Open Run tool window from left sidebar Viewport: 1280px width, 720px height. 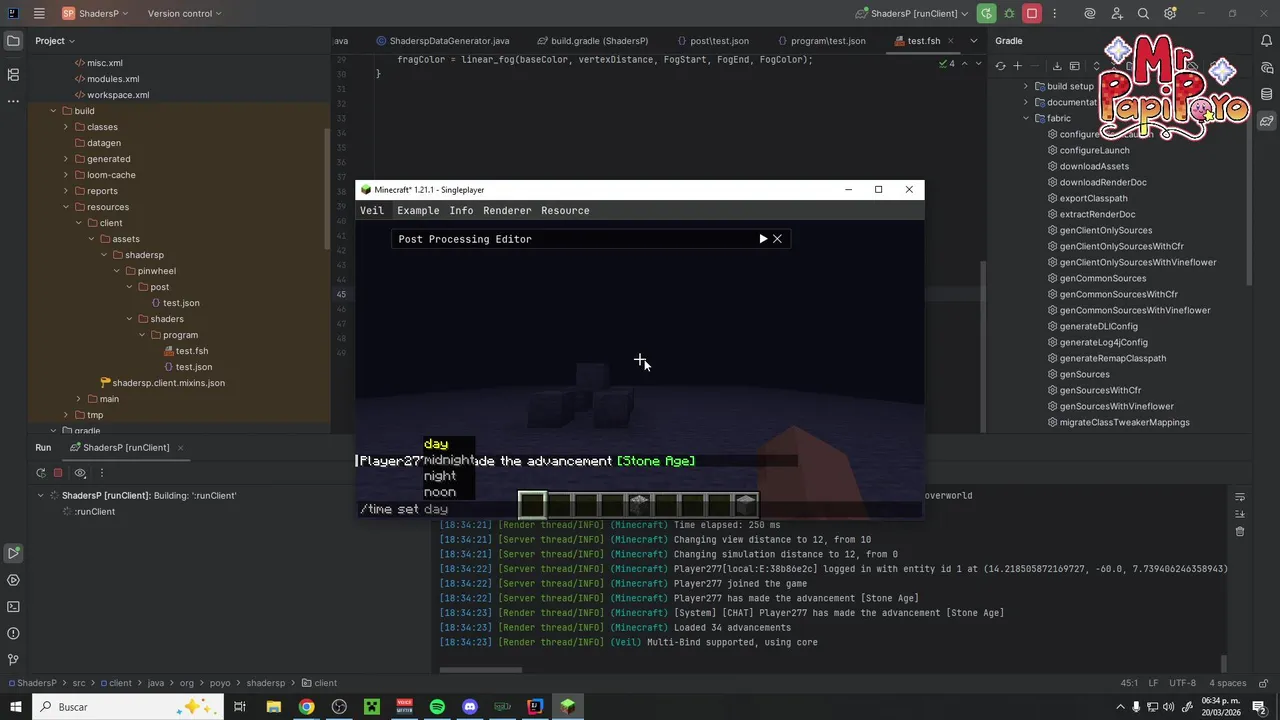(13, 553)
